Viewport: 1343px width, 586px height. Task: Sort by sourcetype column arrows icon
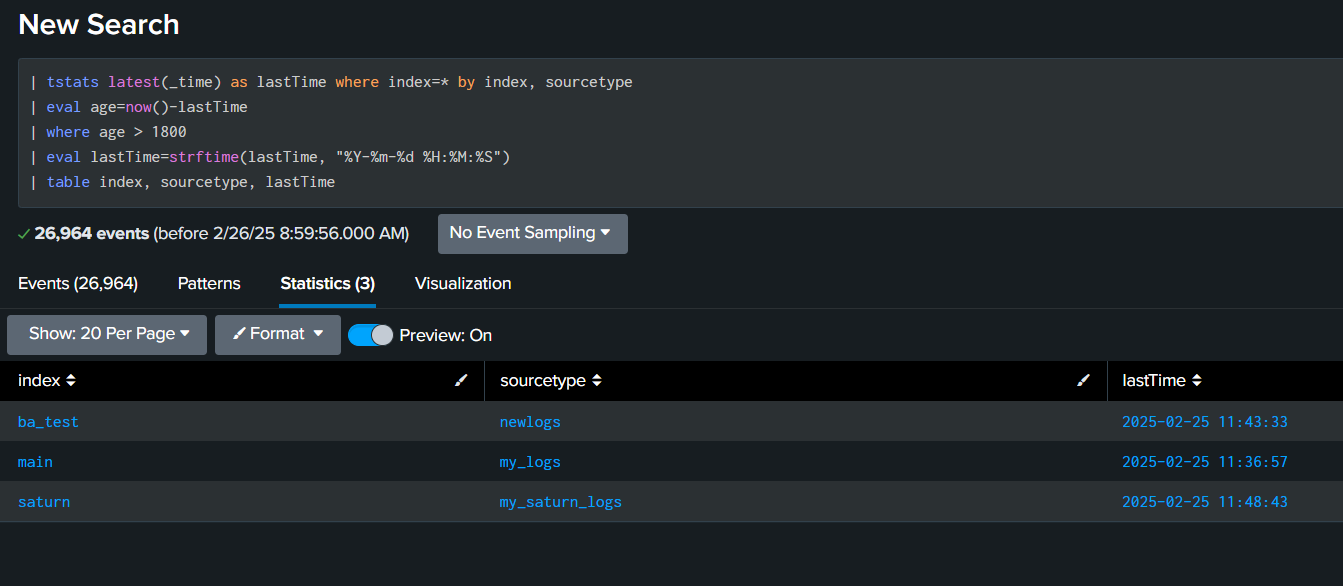coord(597,381)
